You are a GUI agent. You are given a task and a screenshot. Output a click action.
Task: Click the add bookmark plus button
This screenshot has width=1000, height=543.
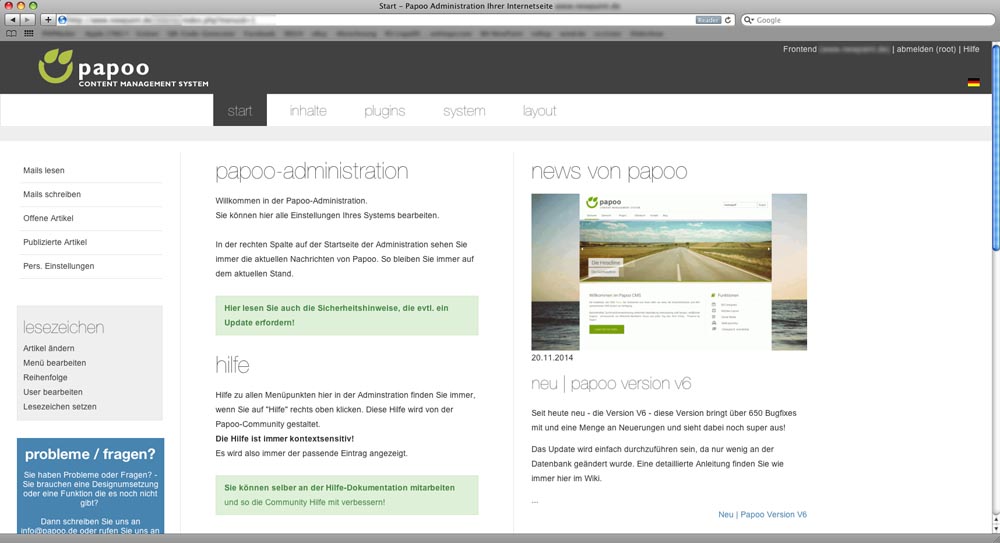[47, 20]
